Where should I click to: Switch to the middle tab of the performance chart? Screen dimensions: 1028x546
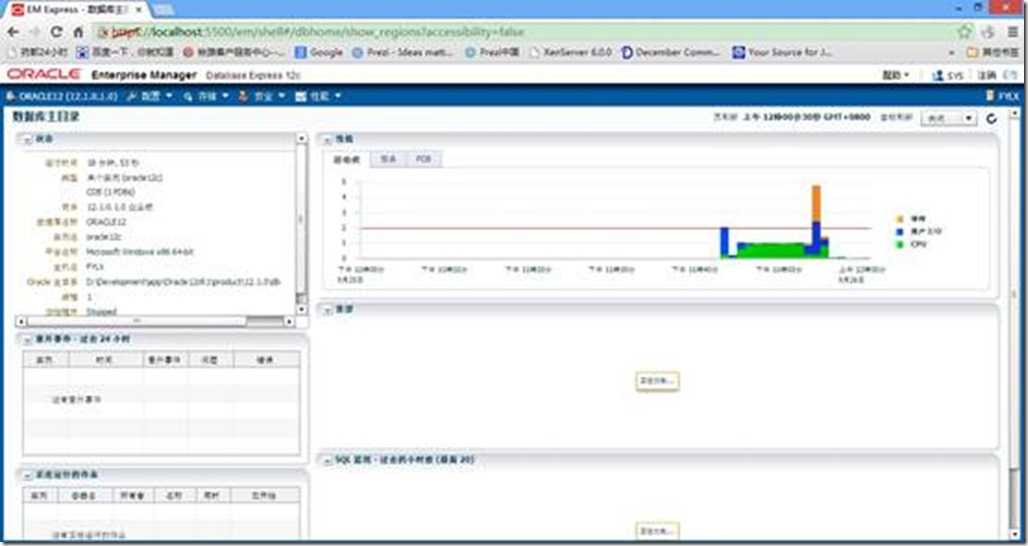(389, 159)
